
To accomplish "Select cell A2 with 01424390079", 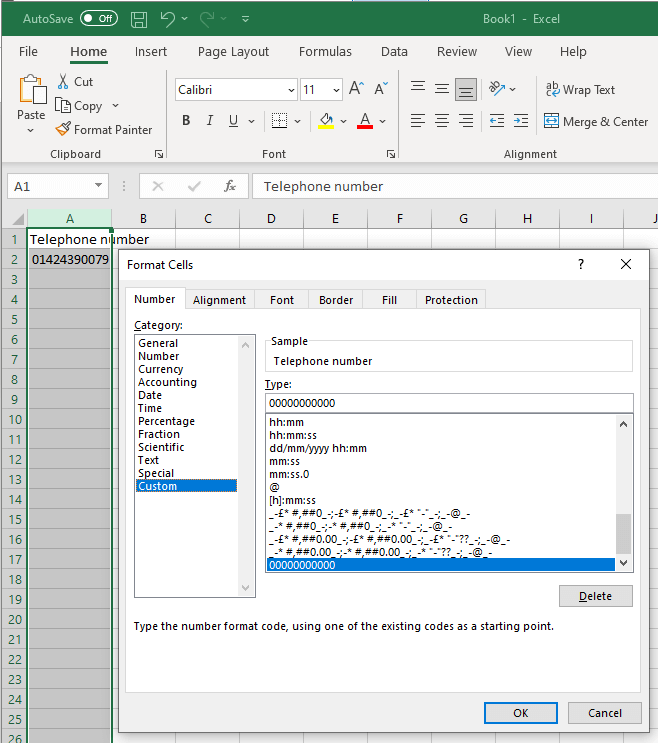I will point(70,260).
